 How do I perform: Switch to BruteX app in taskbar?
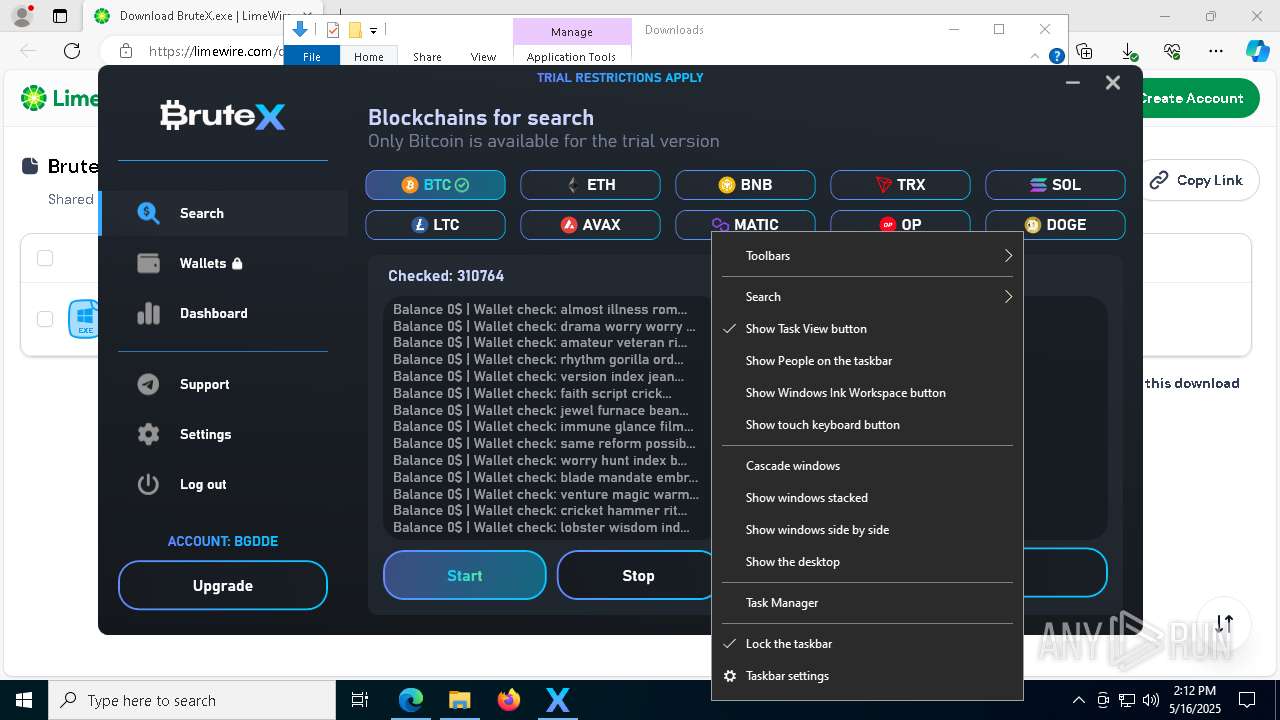pyautogui.click(x=557, y=700)
